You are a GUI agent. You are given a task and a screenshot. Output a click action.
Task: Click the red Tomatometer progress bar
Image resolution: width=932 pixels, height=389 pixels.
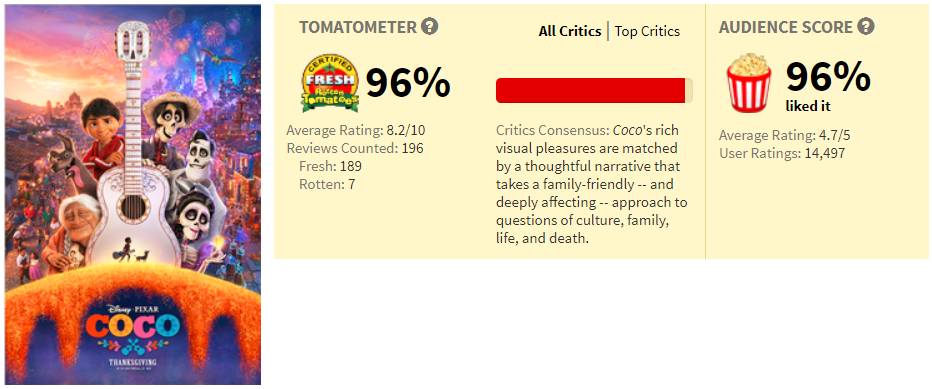(x=594, y=90)
